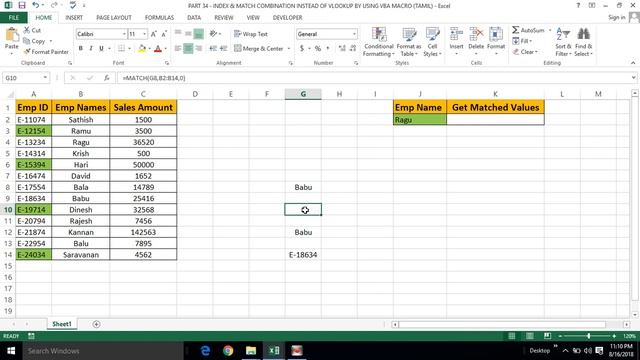This screenshot has height=360, width=640.
Task: Toggle Align Right
Action: (199, 49)
